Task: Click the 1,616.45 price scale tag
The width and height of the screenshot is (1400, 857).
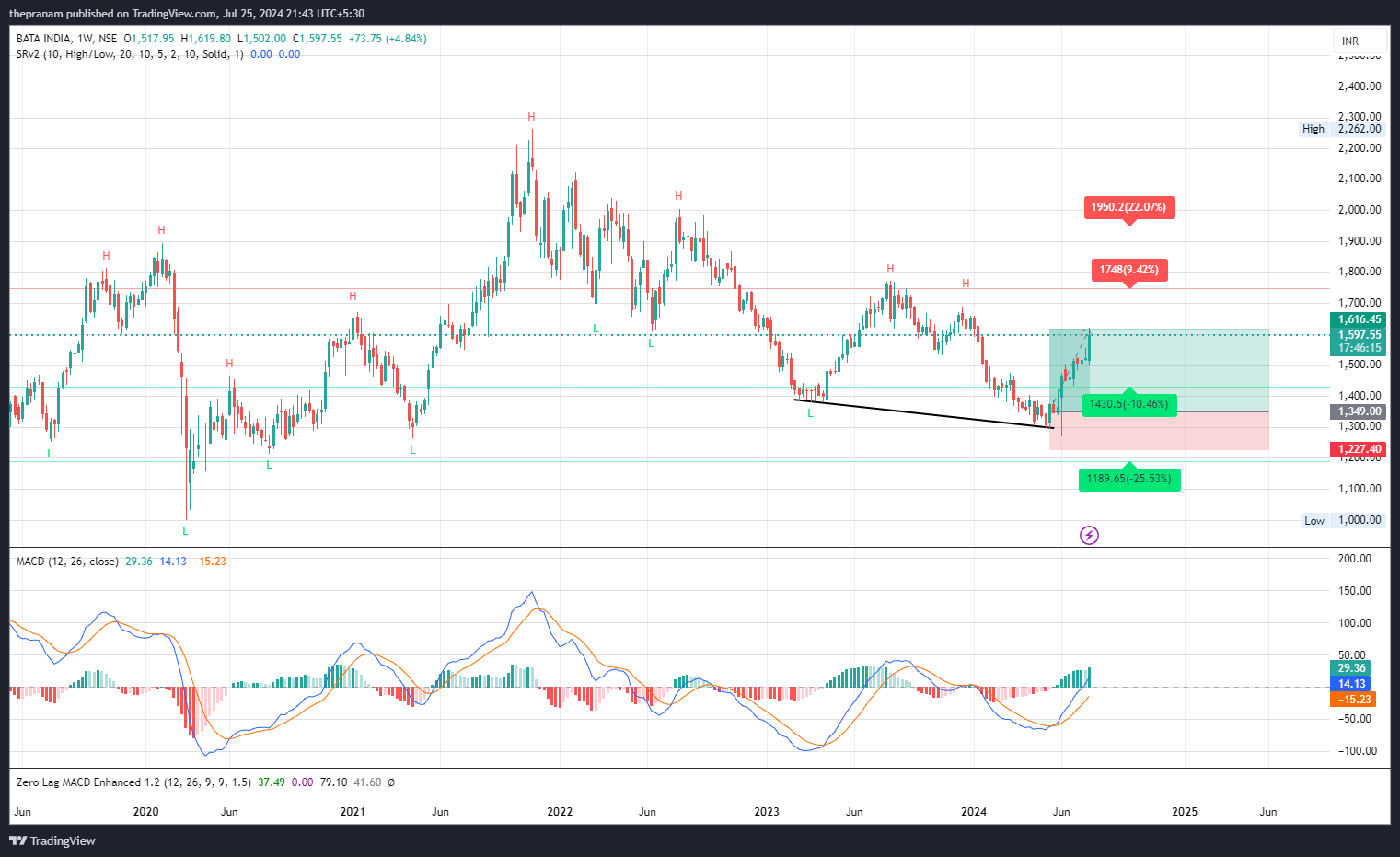Action: [1359, 319]
